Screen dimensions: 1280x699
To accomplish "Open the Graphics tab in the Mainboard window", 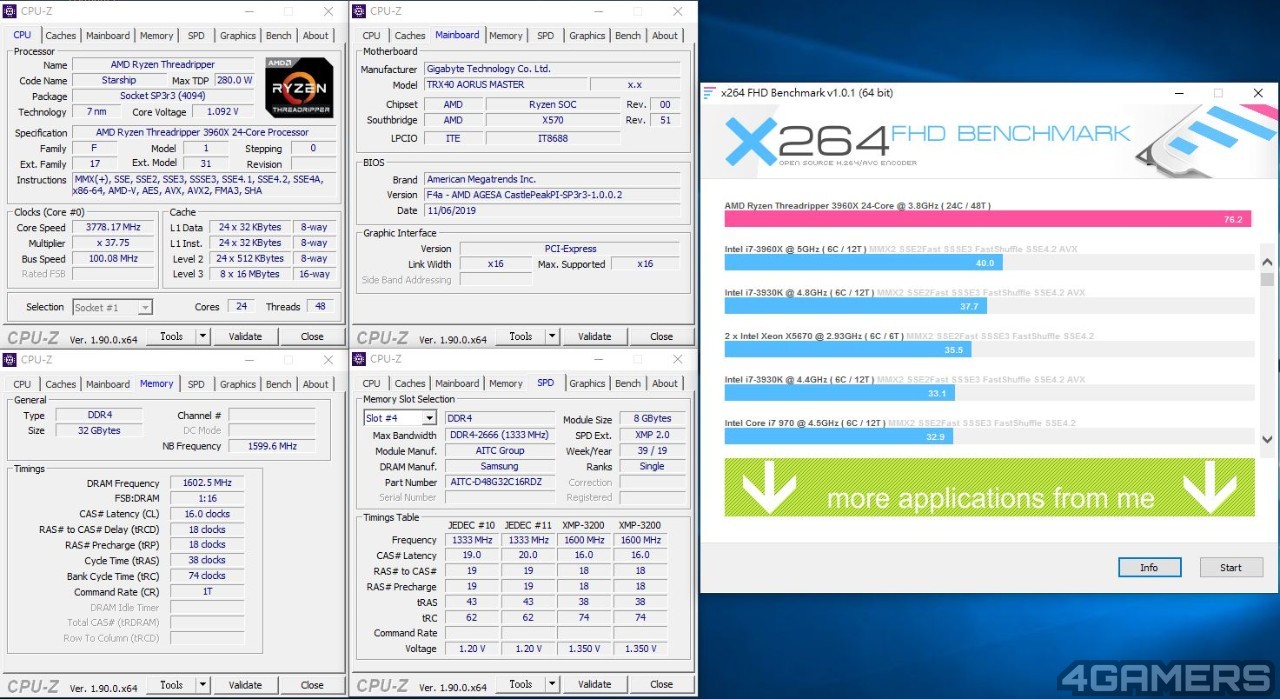I will point(587,35).
